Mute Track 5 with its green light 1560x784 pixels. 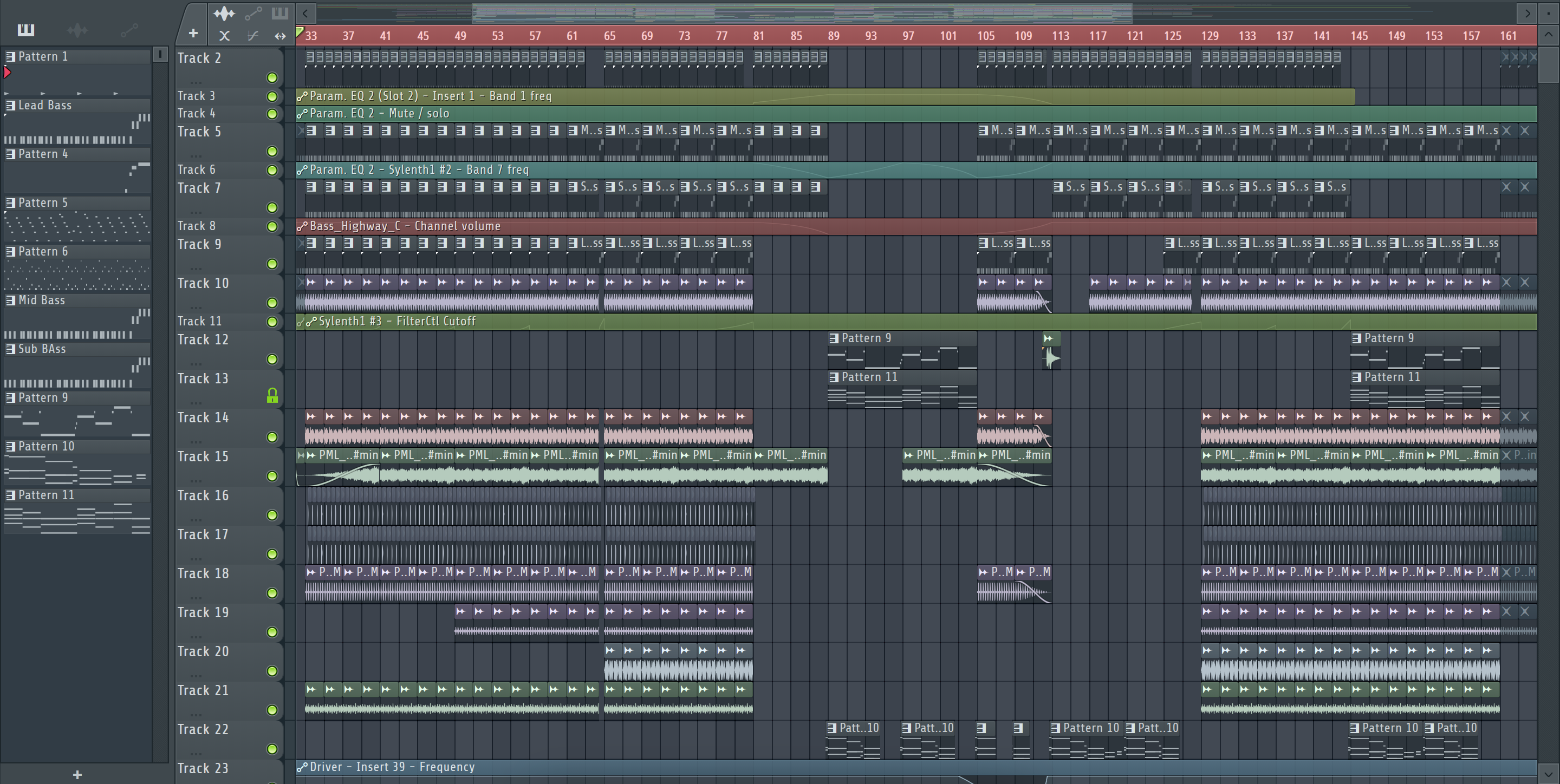click(272, 152)
